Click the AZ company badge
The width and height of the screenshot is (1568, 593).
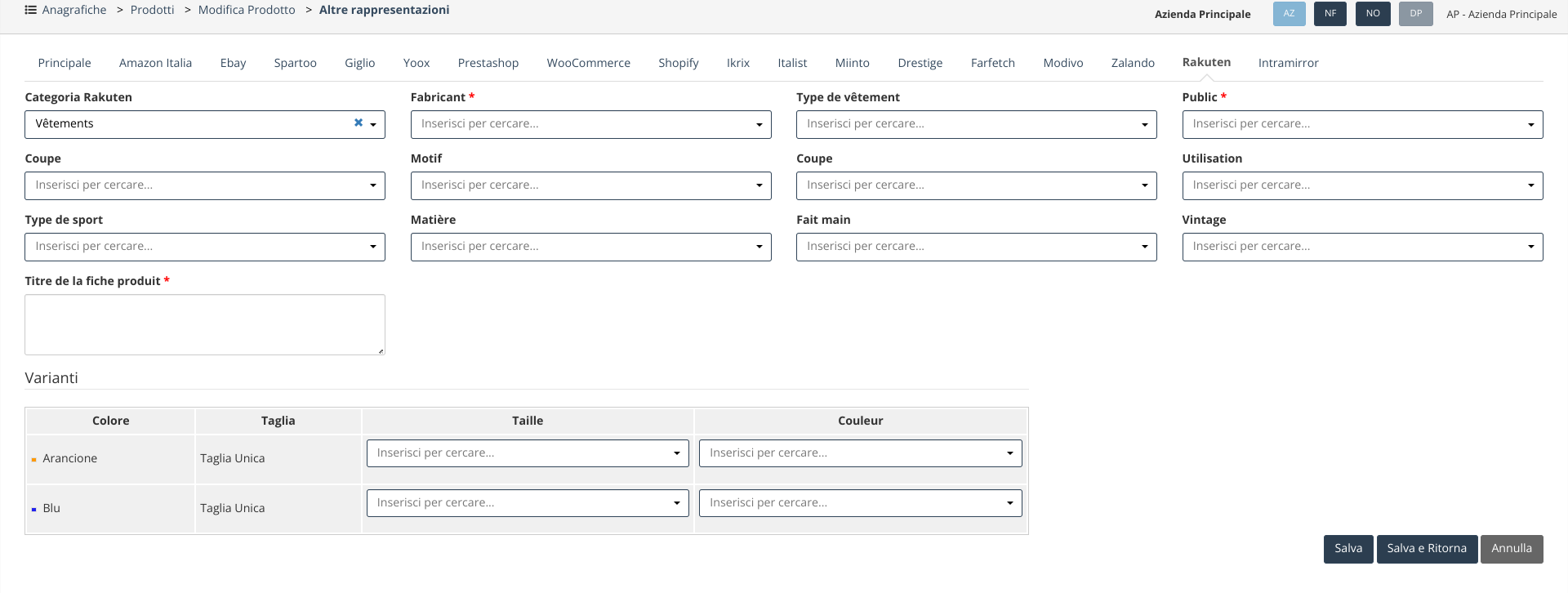point(1289,14)
